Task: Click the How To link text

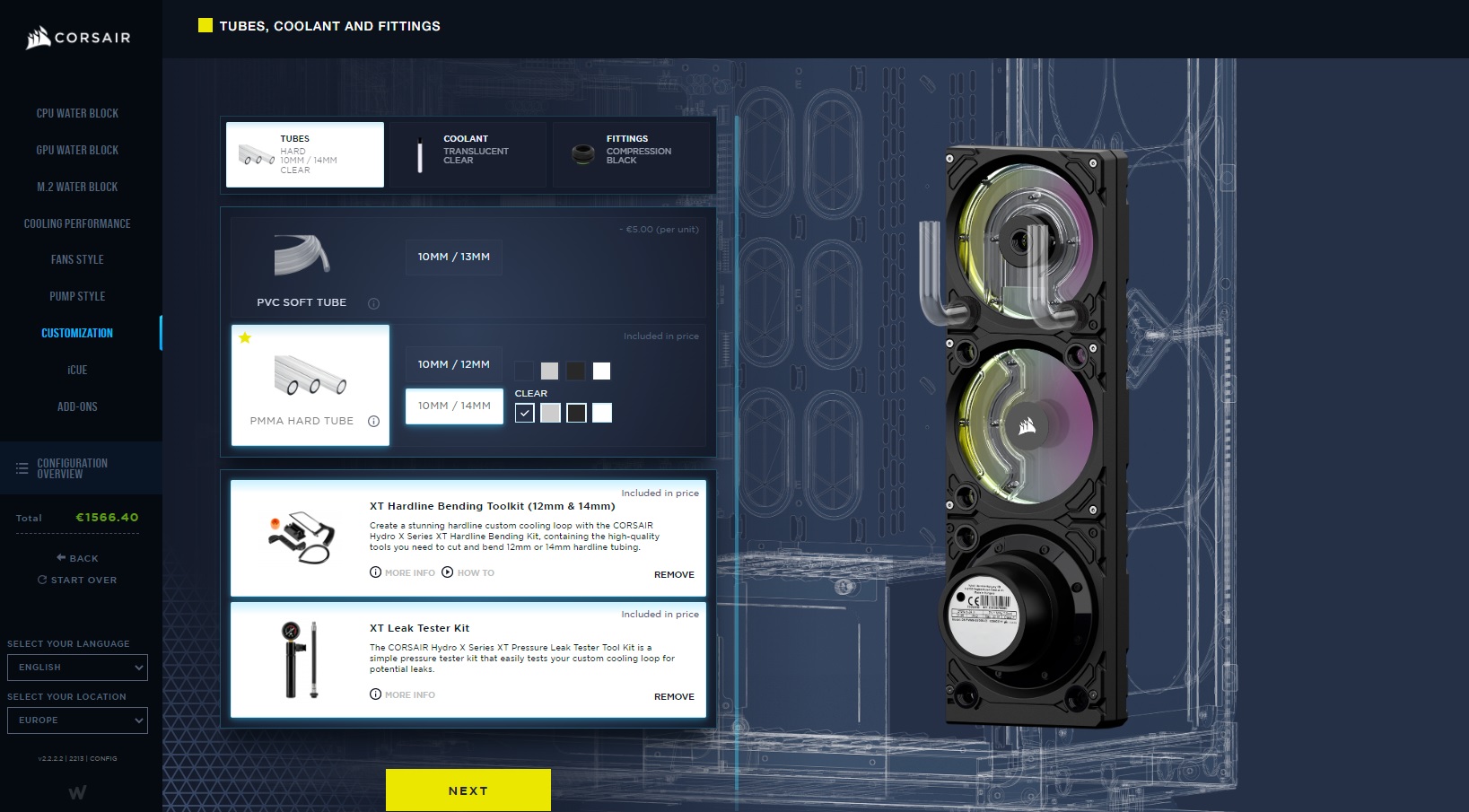Action: 476,572
